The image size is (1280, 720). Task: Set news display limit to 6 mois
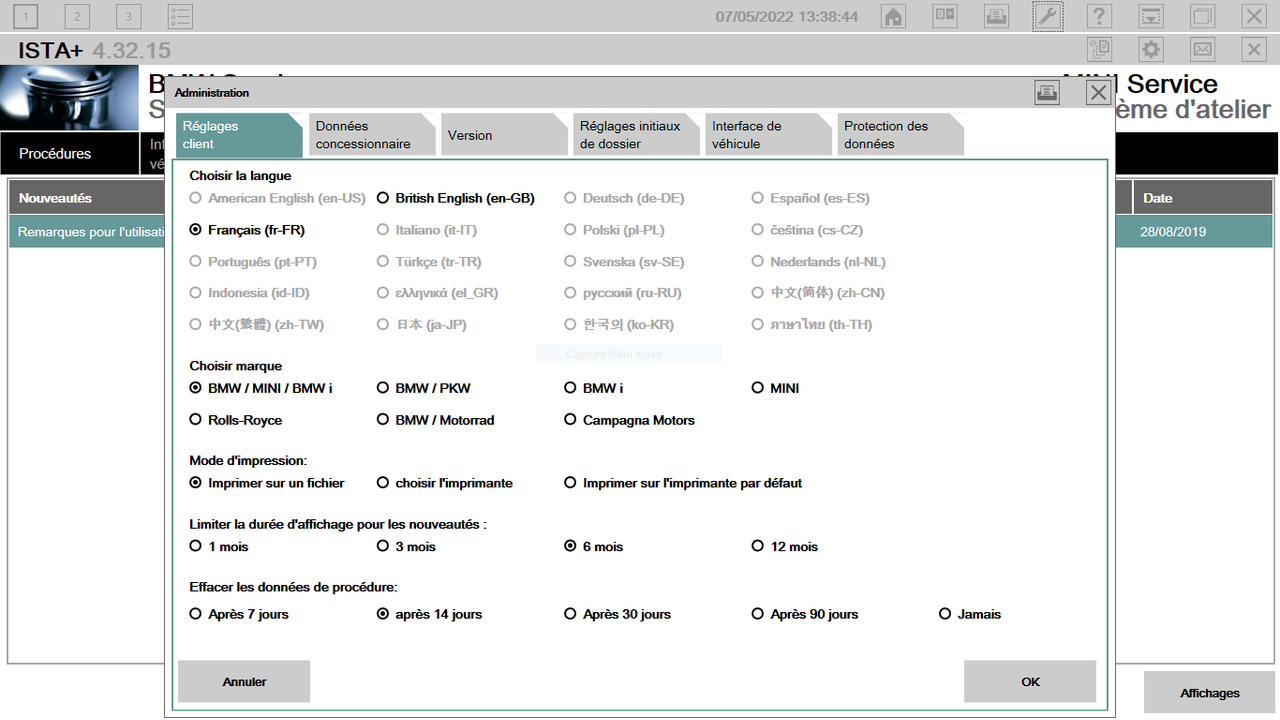(594, 546)
